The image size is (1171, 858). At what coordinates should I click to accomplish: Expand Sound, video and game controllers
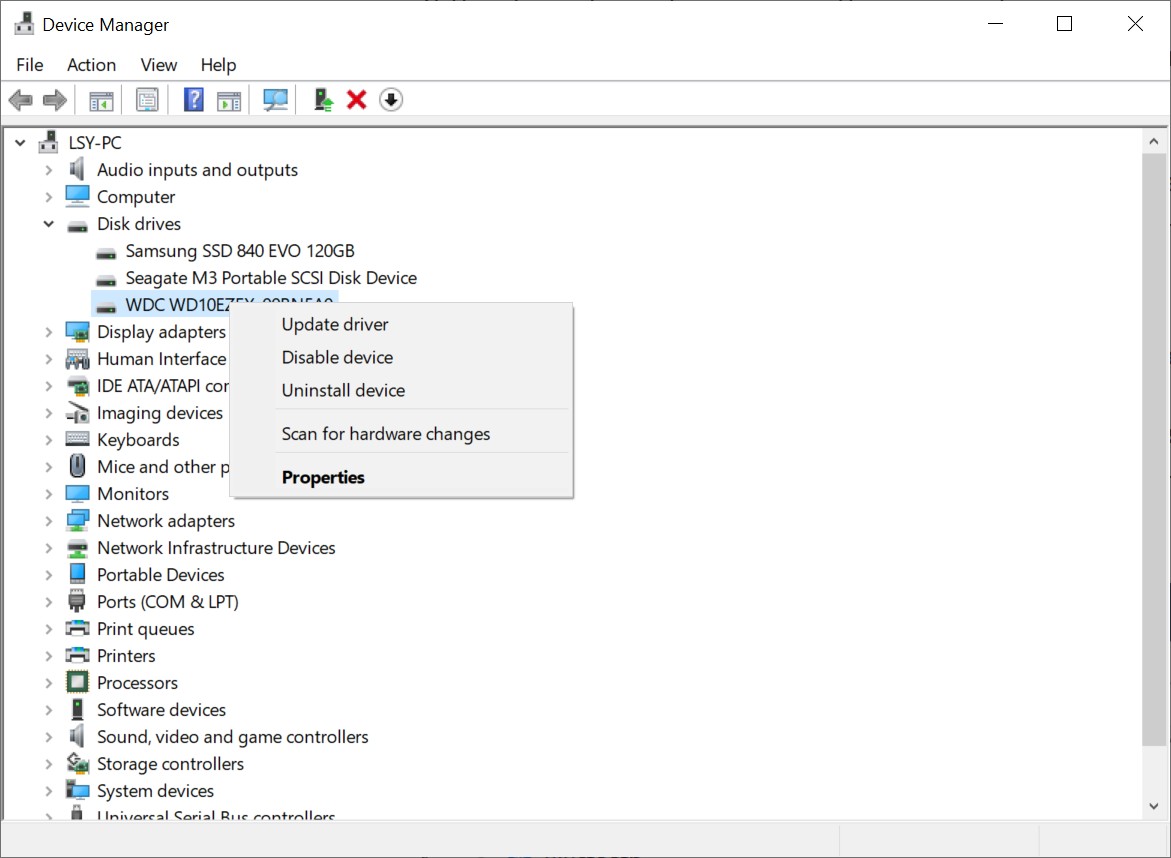pos(48,737)
